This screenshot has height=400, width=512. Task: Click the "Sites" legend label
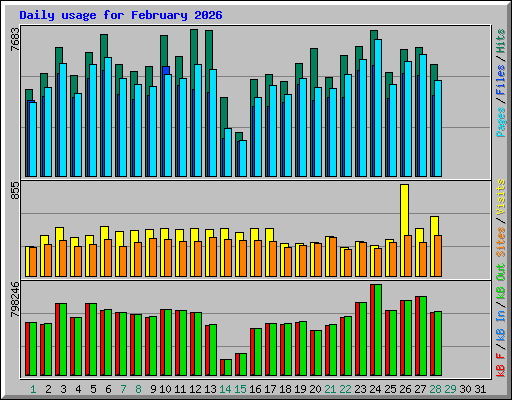tap(501, 242)
